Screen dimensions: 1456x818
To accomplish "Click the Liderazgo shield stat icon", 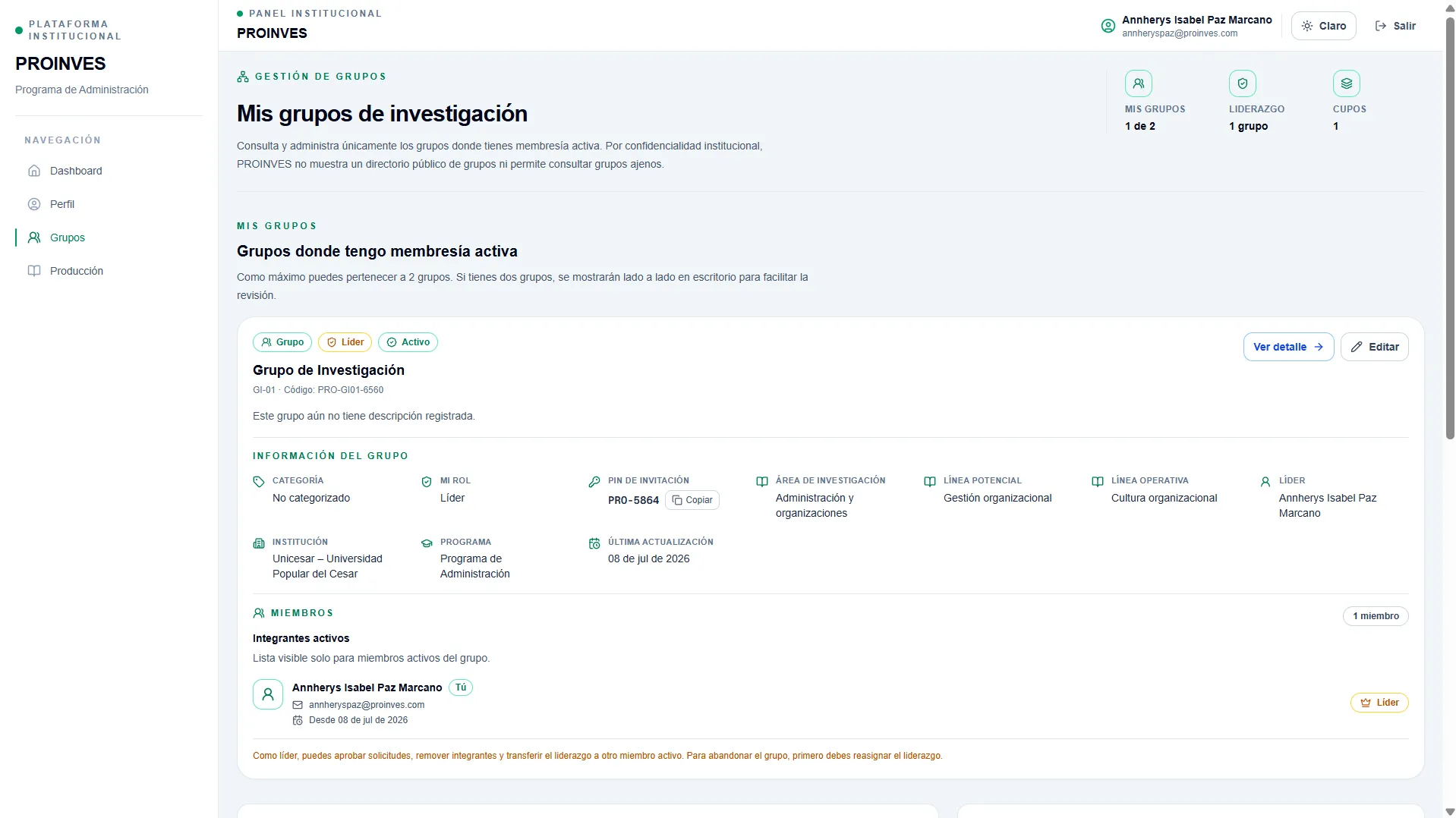I will tap(1243, 83).
